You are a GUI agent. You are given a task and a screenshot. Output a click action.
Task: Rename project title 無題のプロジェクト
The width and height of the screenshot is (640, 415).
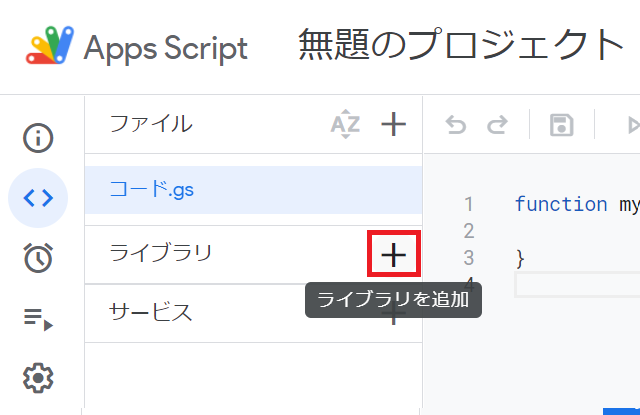[x=461, y=45]
